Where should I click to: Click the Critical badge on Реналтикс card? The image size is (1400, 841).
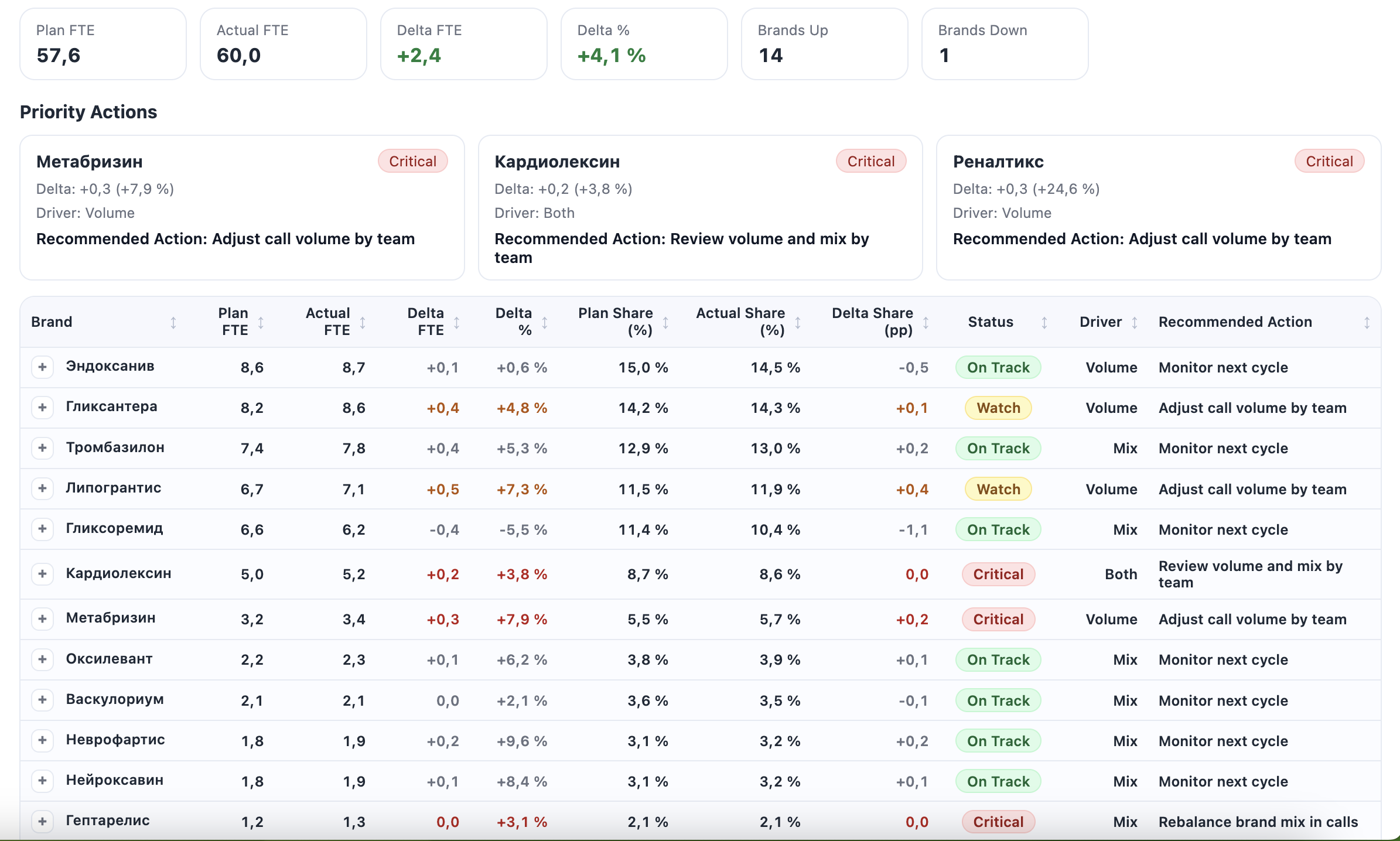coord(1329,161)
